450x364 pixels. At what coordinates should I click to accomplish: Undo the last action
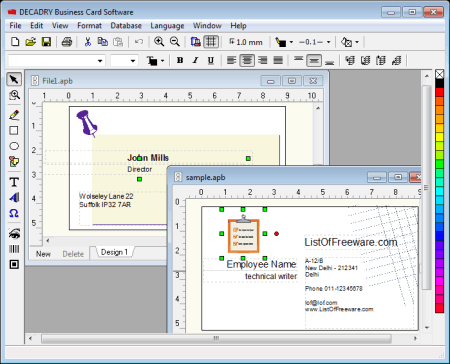(139, 42)
